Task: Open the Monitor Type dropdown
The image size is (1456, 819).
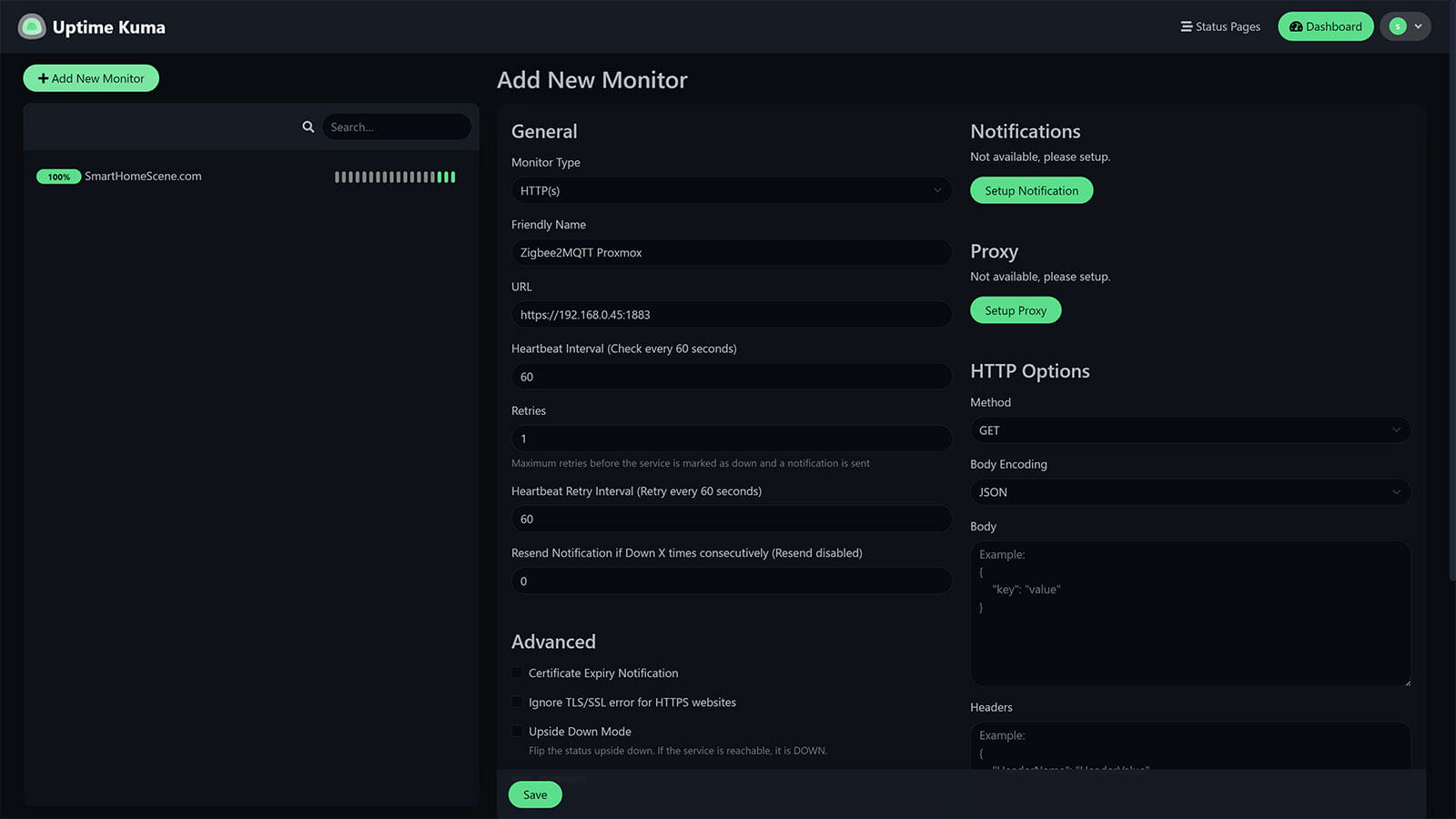Action: tap(731, 190)
